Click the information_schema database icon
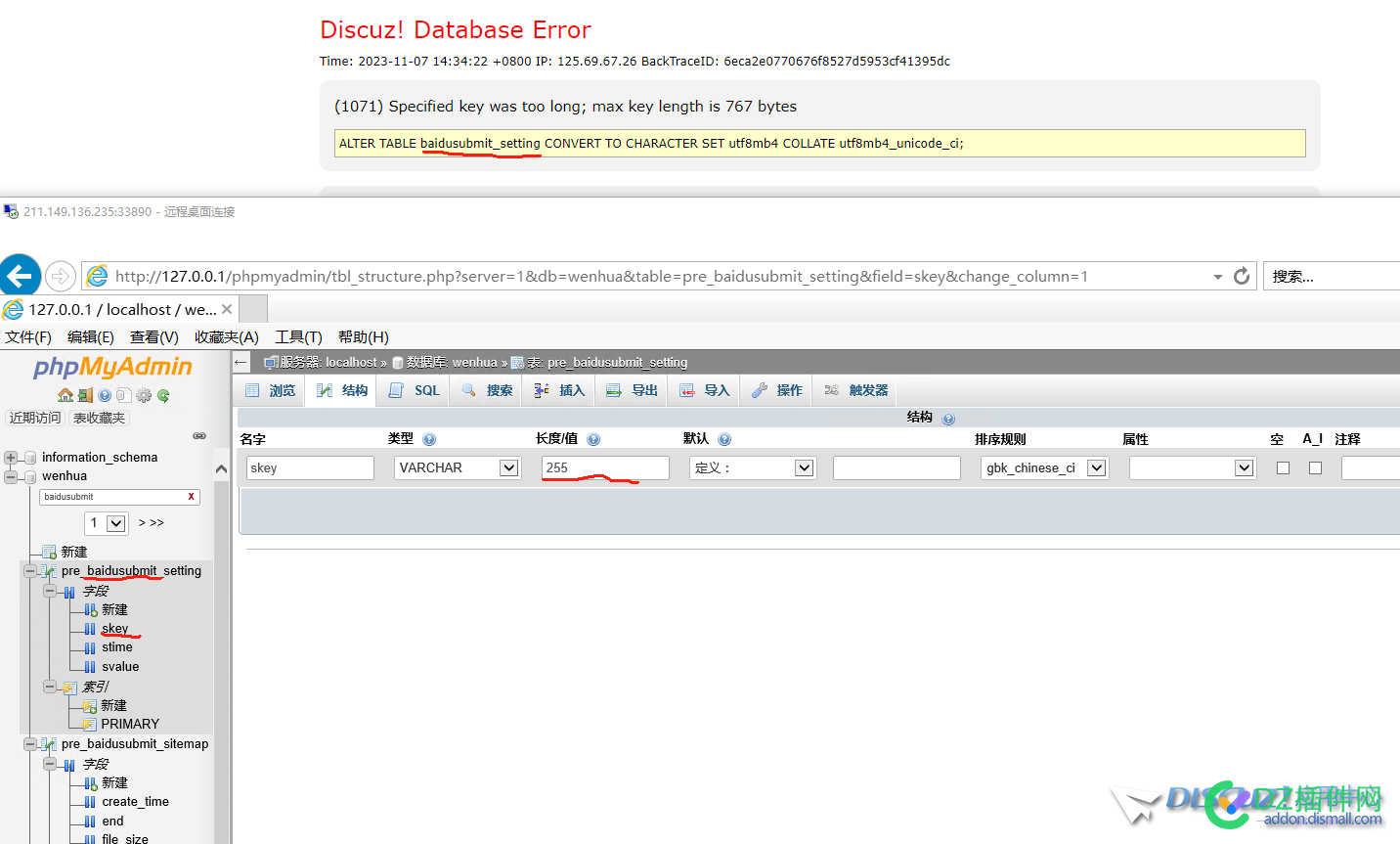Screen dimensions: 1400x844 coord(30,458)
